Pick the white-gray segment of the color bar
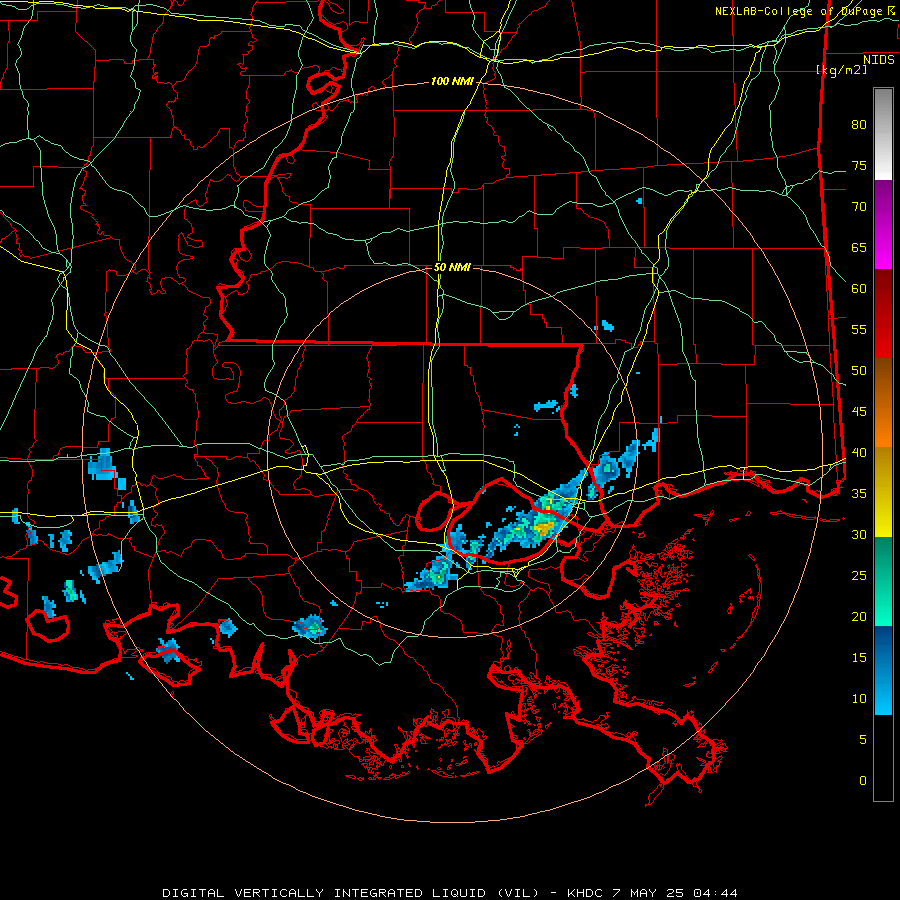Viewport: 900px width, 900px height. tap(883, 134)
